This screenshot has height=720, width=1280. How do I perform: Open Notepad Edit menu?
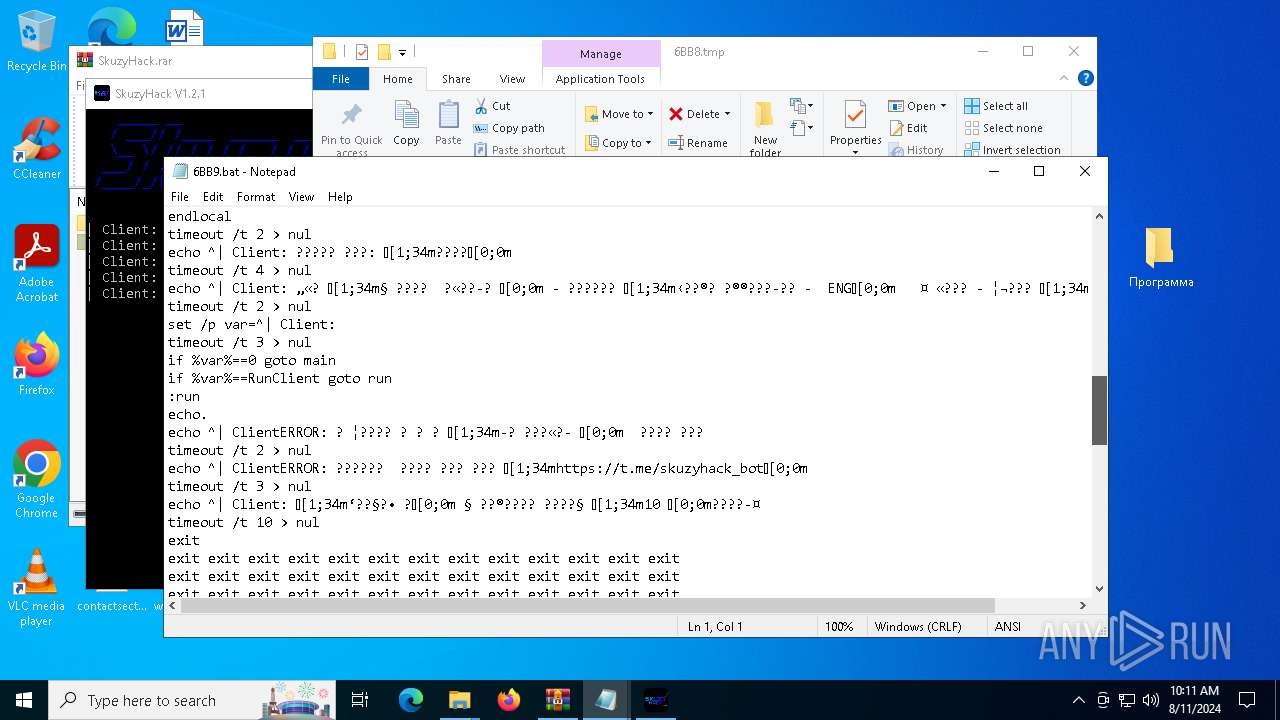click(213, 197)
